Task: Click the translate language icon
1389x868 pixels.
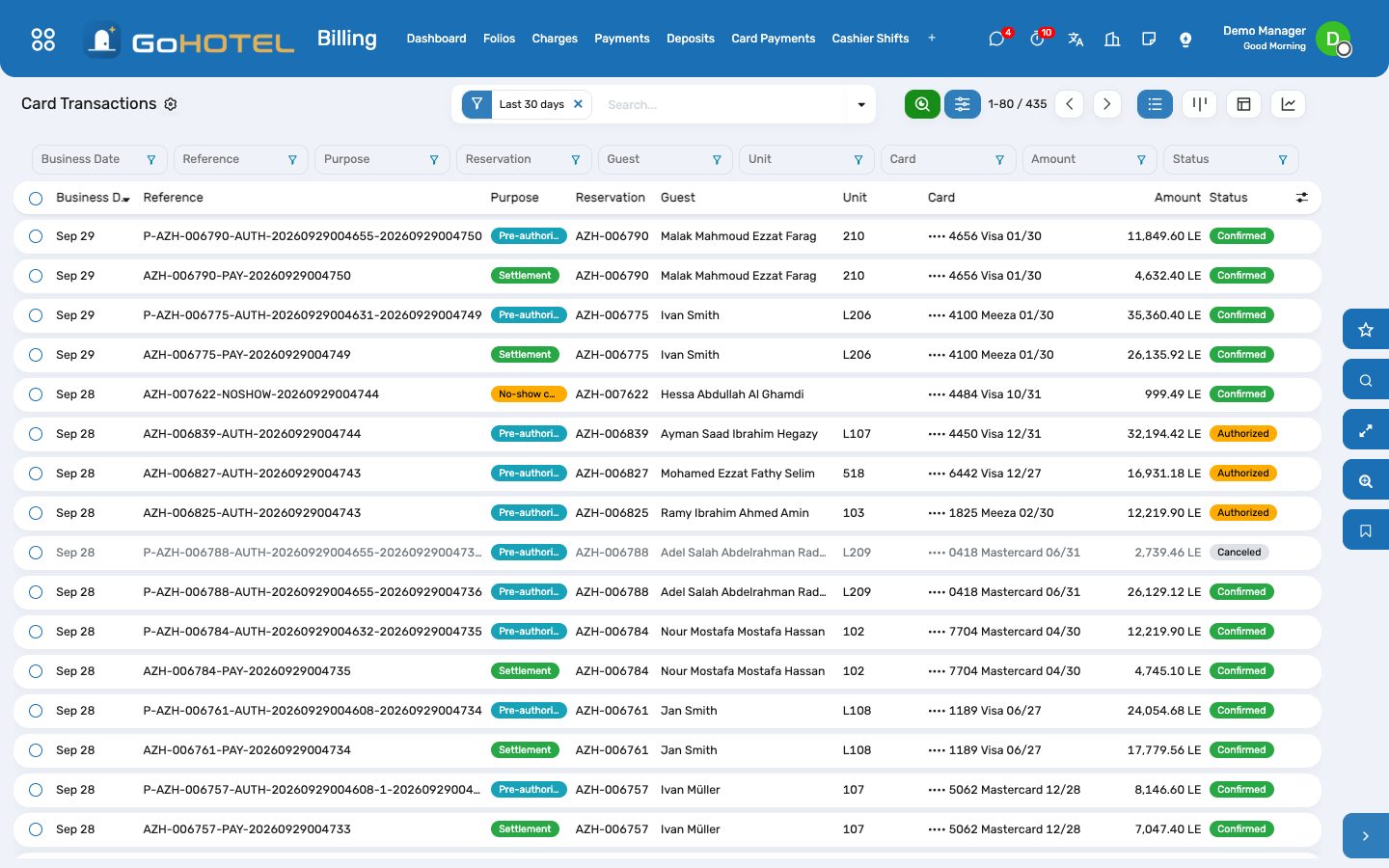Action: [1076, 39]
